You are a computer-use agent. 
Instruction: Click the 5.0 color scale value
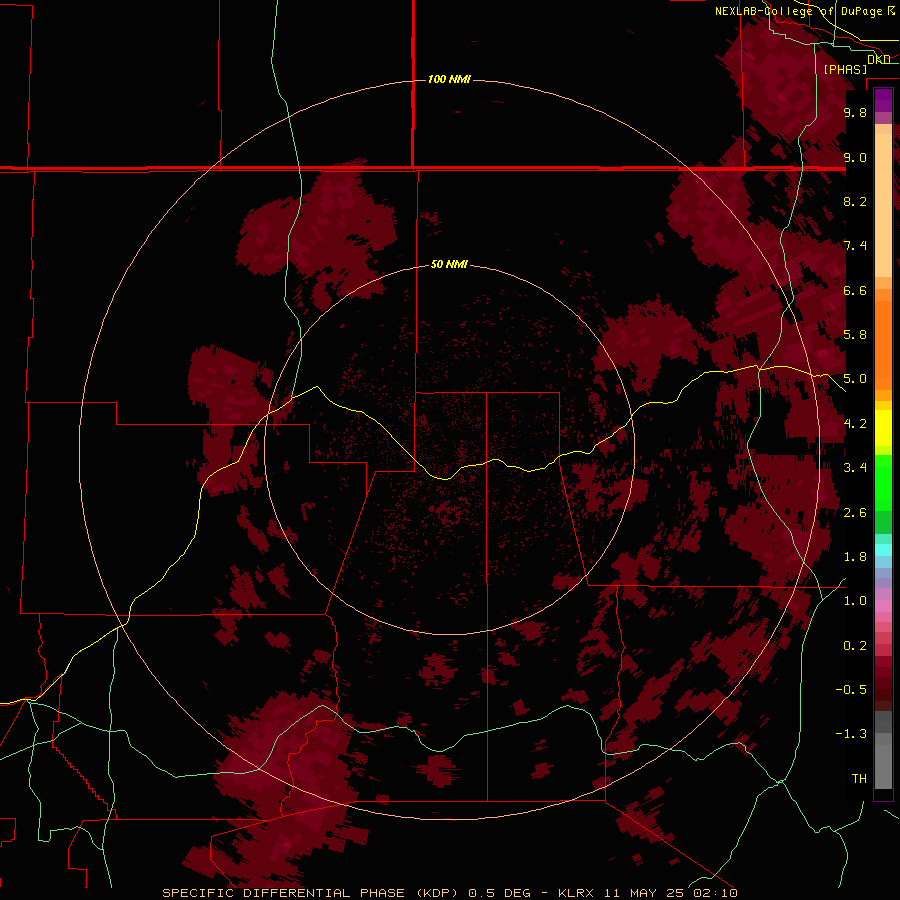pyautogui.click(x=855, y=379)
